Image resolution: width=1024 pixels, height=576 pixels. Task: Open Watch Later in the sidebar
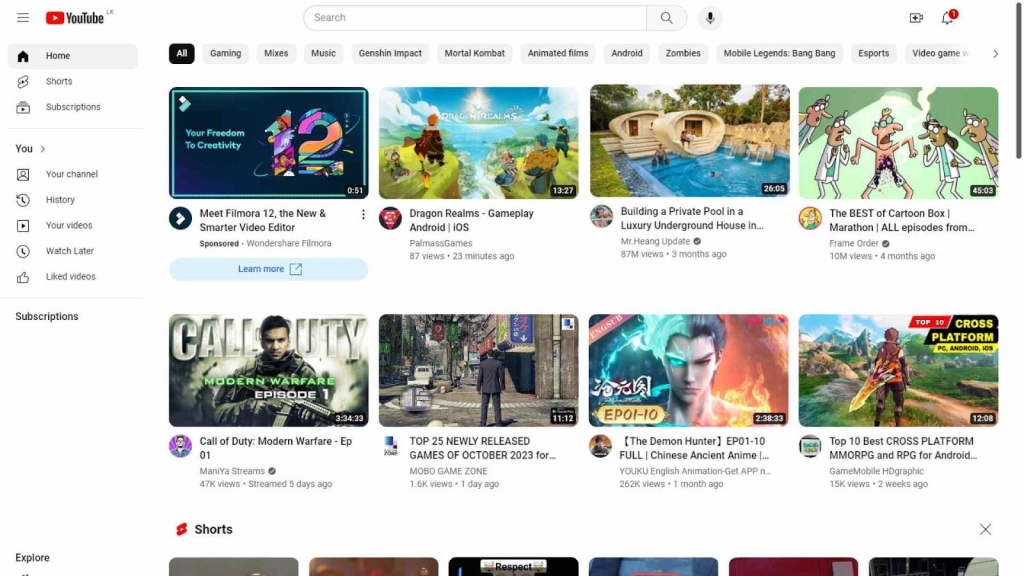pos(72,251)
